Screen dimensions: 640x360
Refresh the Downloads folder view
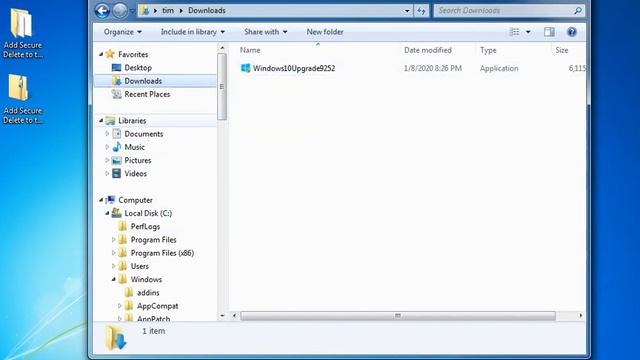click(421, 11)
